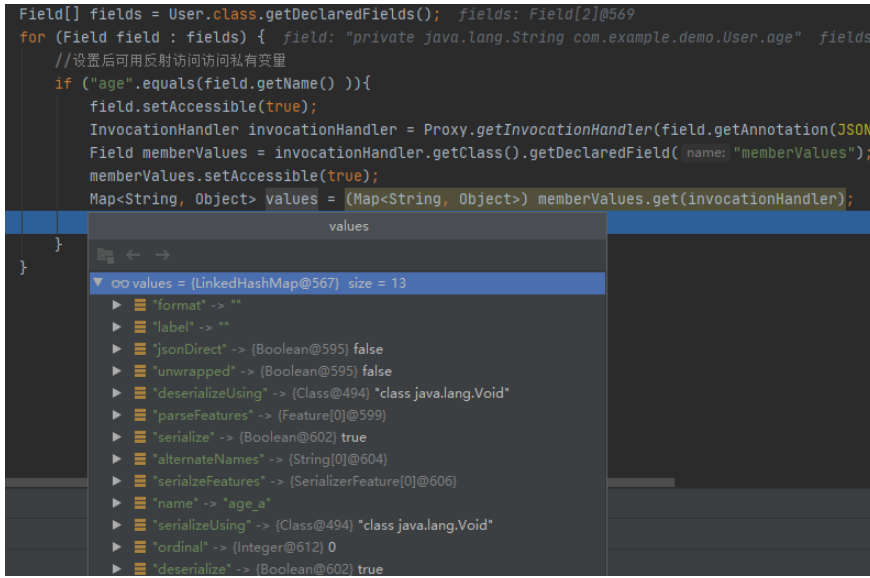
Task: Expand the "deserializeUsing" entry
Action: click(117, 393)
